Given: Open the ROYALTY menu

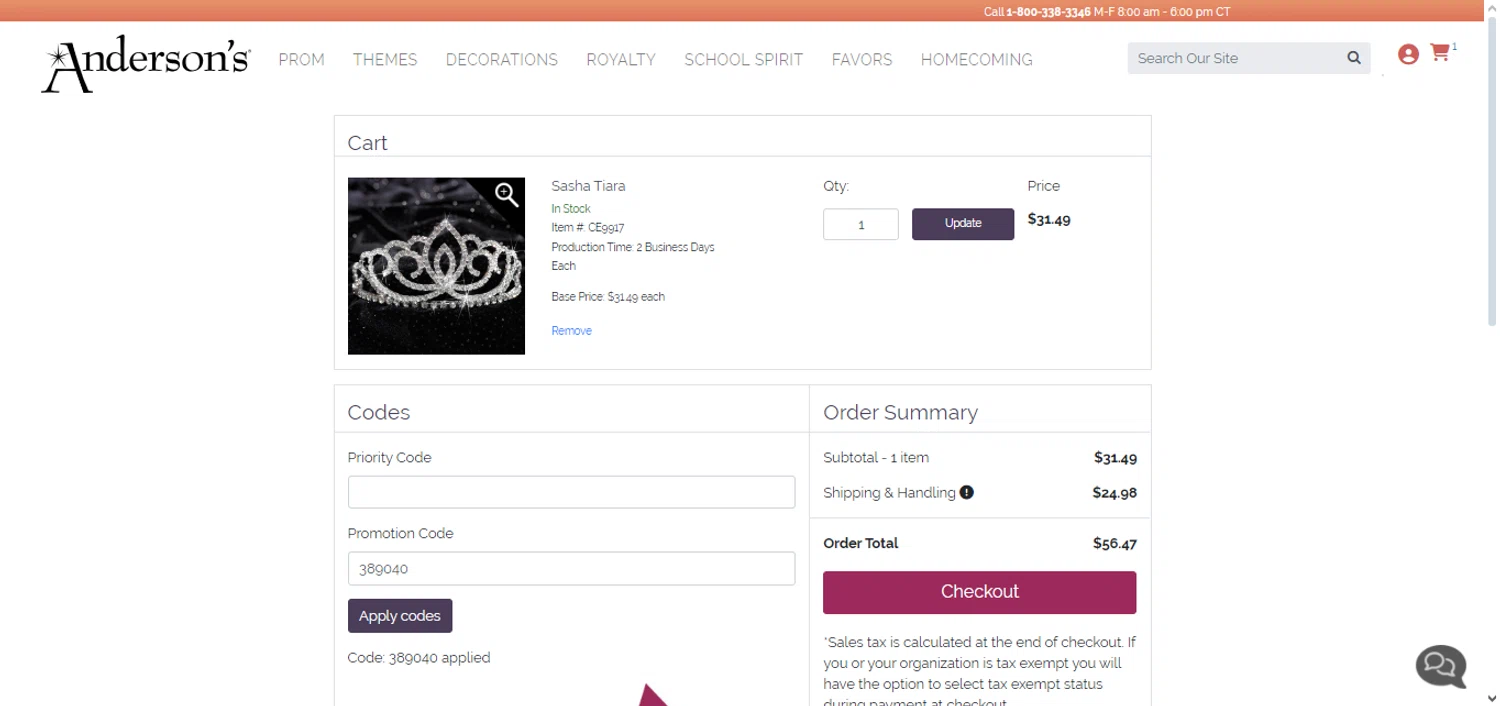Looking at the screenshot, I should (x=621, y=60).
